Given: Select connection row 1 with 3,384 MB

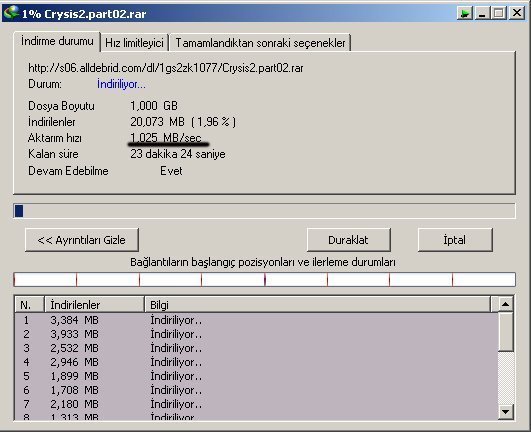Looking at the screenshot, I should tap(257, 320).
